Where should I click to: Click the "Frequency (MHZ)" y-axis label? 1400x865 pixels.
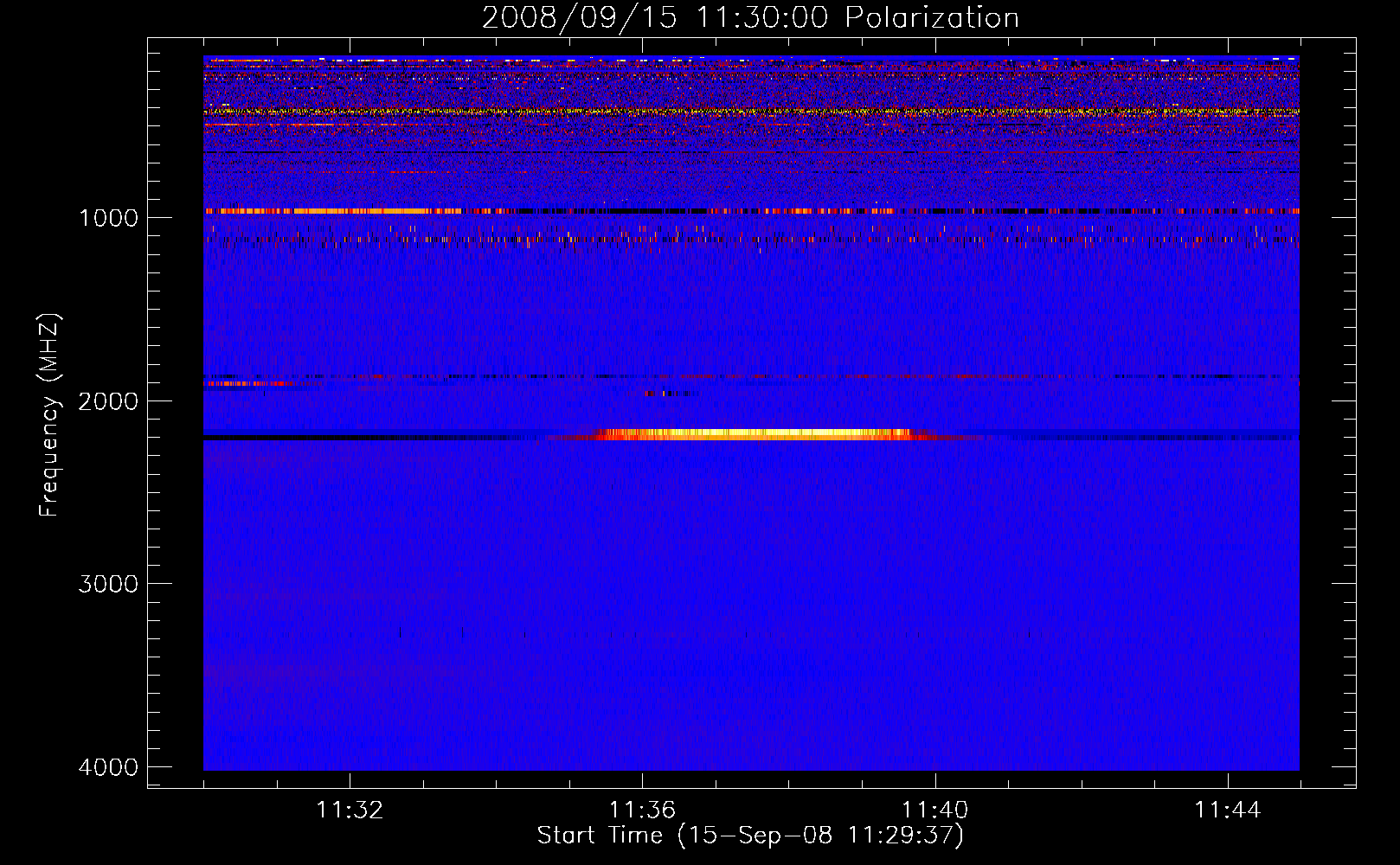(49, 415)
